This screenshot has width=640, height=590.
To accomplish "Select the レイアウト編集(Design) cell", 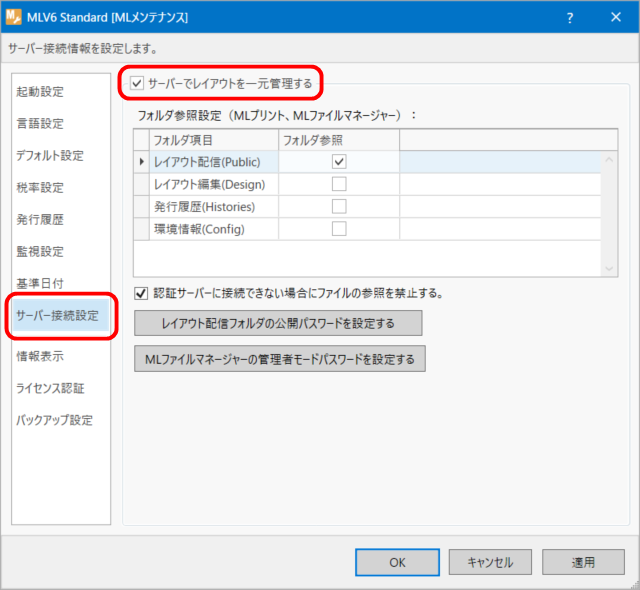I will tap(214, 184).
